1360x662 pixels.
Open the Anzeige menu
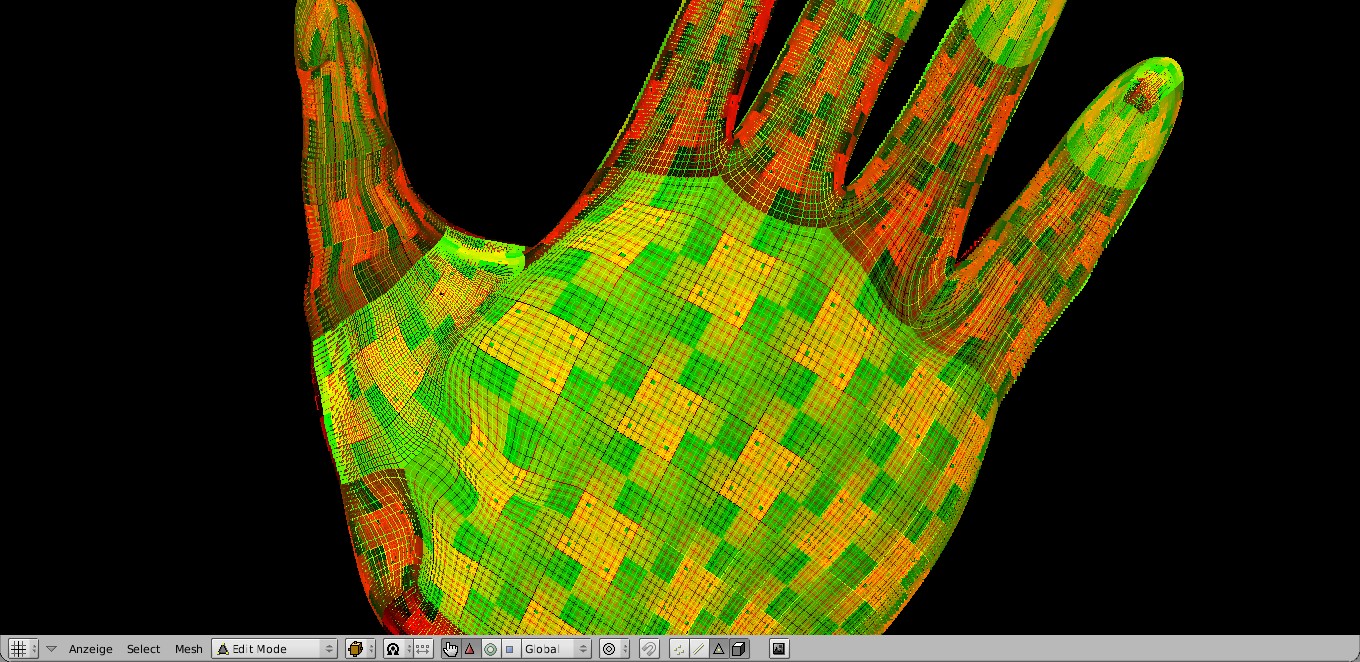click(x=90, y=649)
